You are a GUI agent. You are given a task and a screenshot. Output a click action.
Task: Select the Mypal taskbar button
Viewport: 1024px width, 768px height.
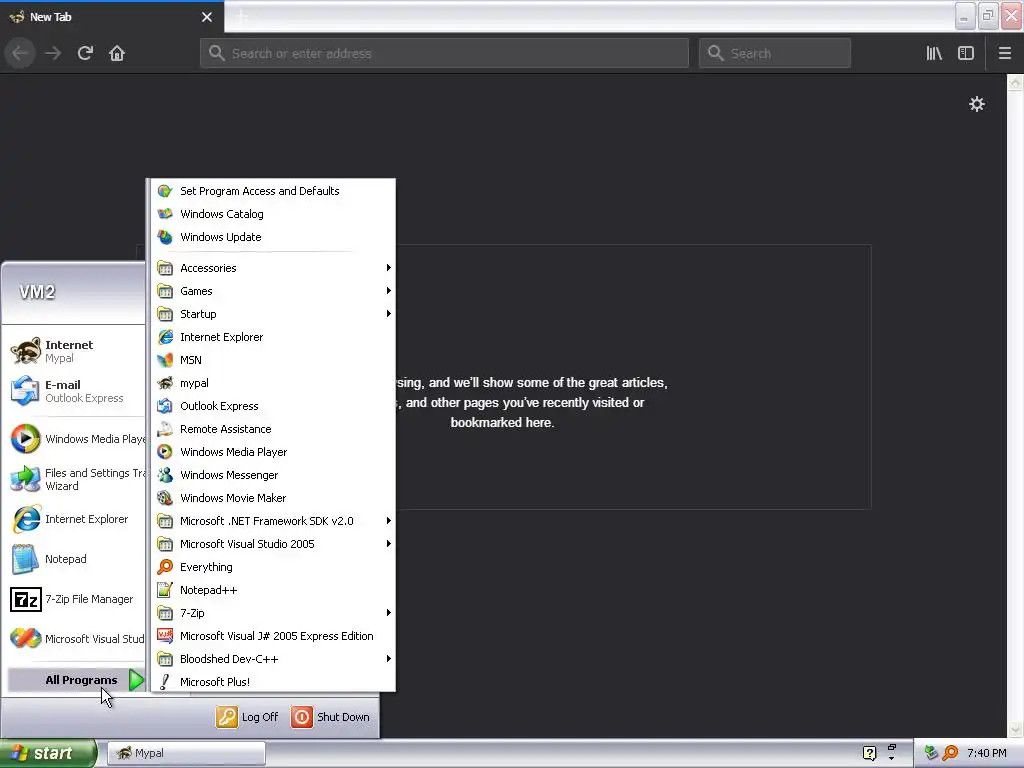(186, 753)
